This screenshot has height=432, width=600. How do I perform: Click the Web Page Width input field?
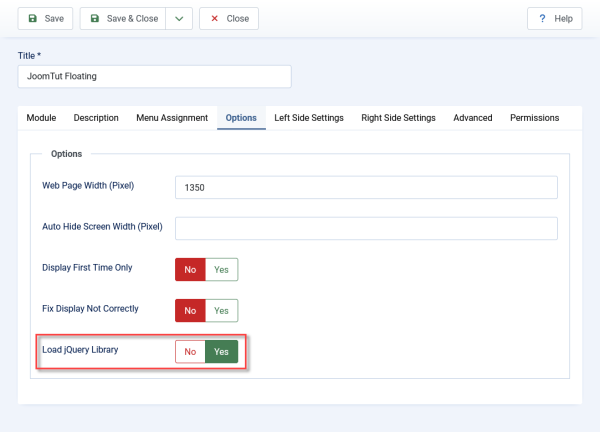[366, 187]
